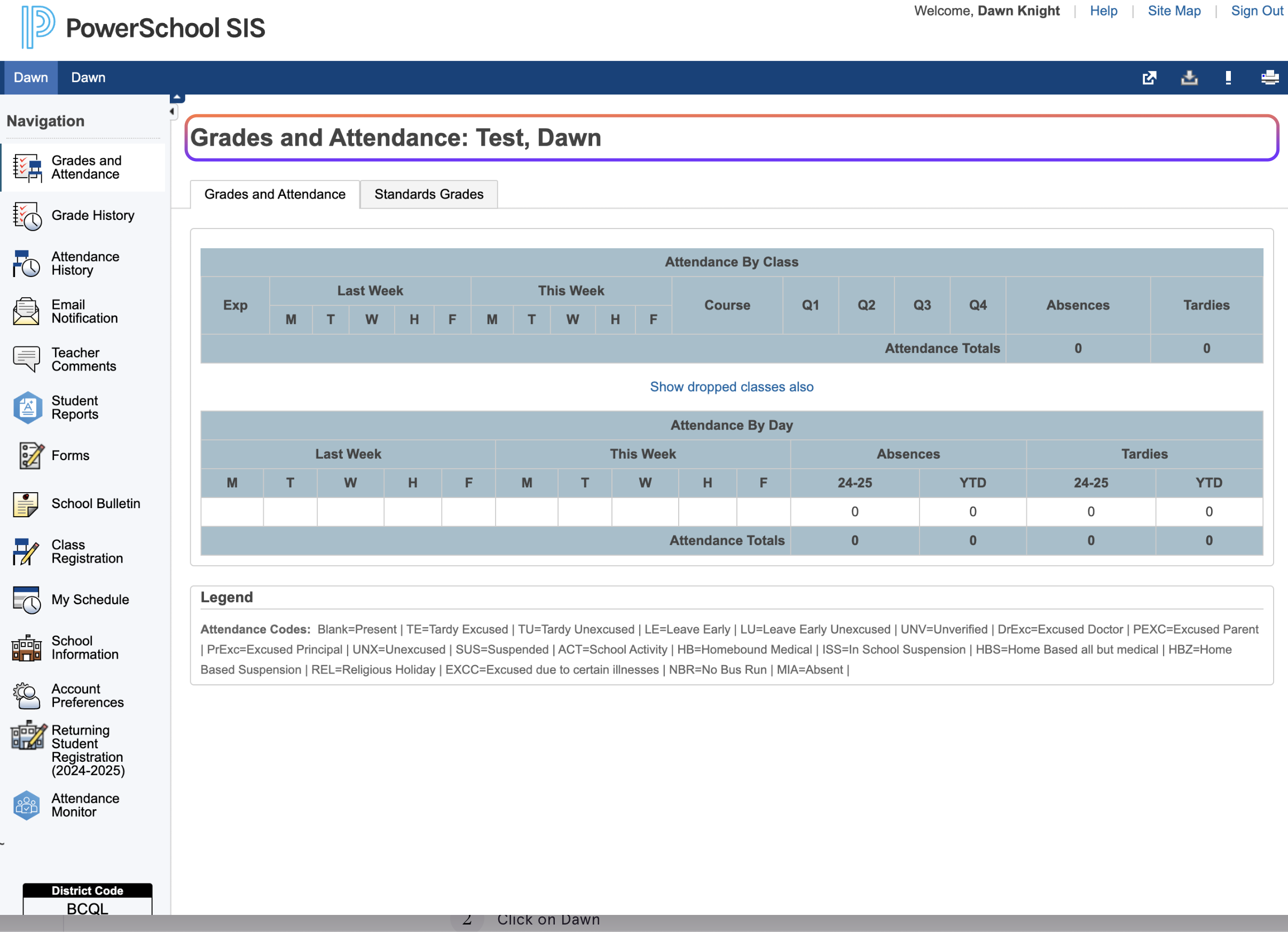Open the Attendance History icon
The width and height of the screenshot is (1288, 932).
(27, 264)
